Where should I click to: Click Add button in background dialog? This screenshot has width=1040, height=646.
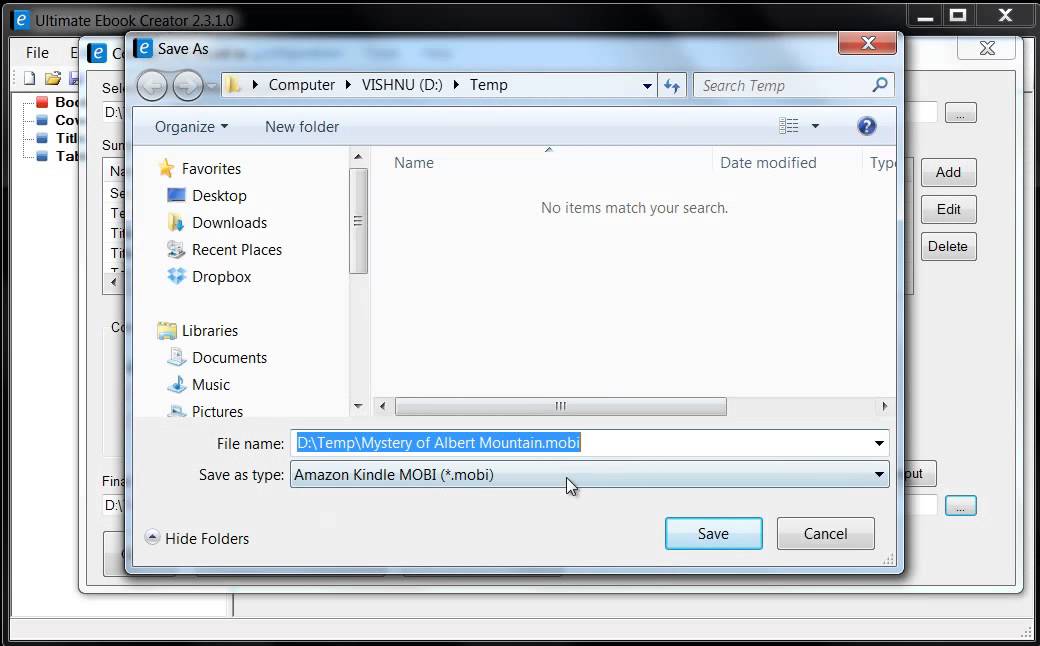pos(948,172)
